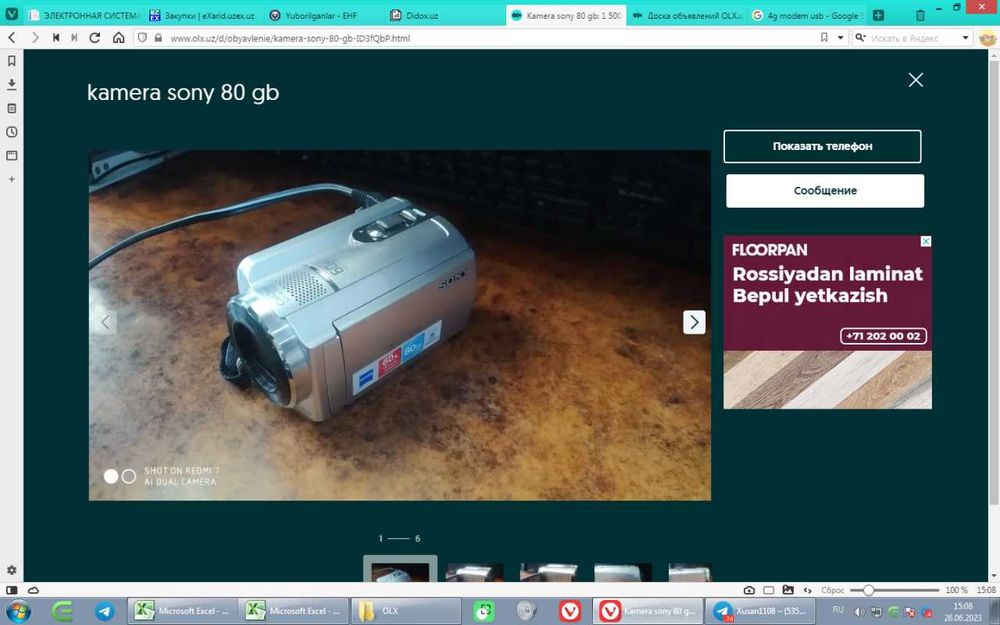Go forward one page in history
The height and width of the screenshot is (625, 1000).
35,38
